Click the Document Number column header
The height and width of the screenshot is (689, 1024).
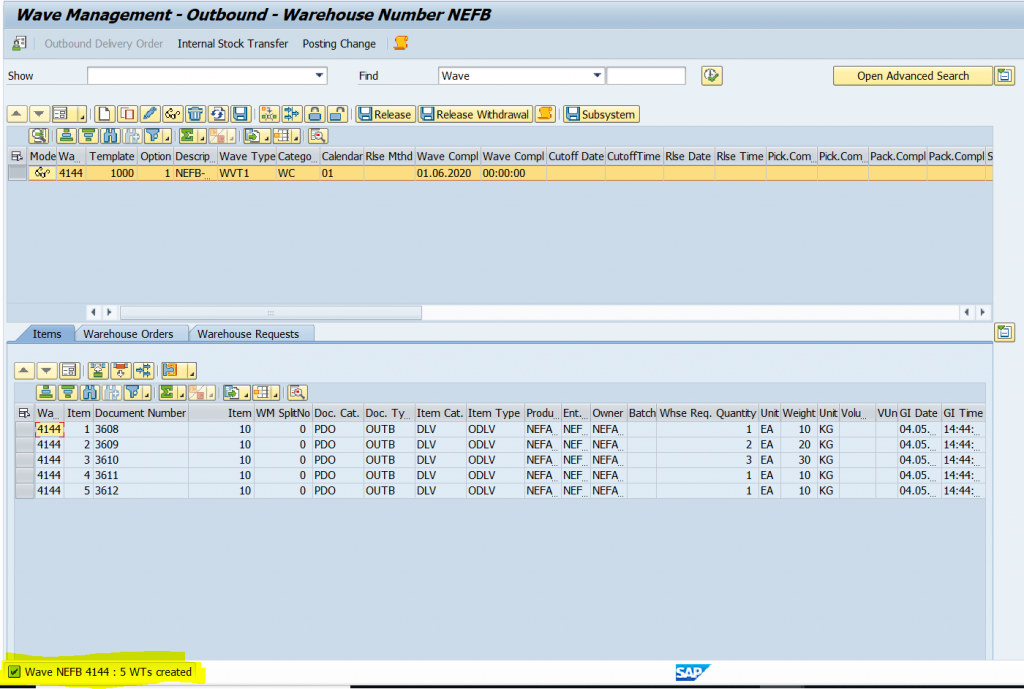[x=140, y=413]
